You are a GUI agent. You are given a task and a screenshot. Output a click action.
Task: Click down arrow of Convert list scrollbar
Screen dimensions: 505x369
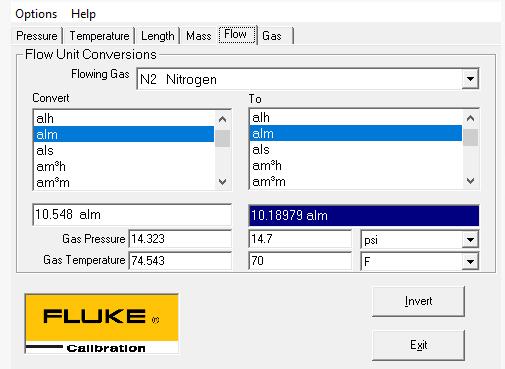[222, 182]
